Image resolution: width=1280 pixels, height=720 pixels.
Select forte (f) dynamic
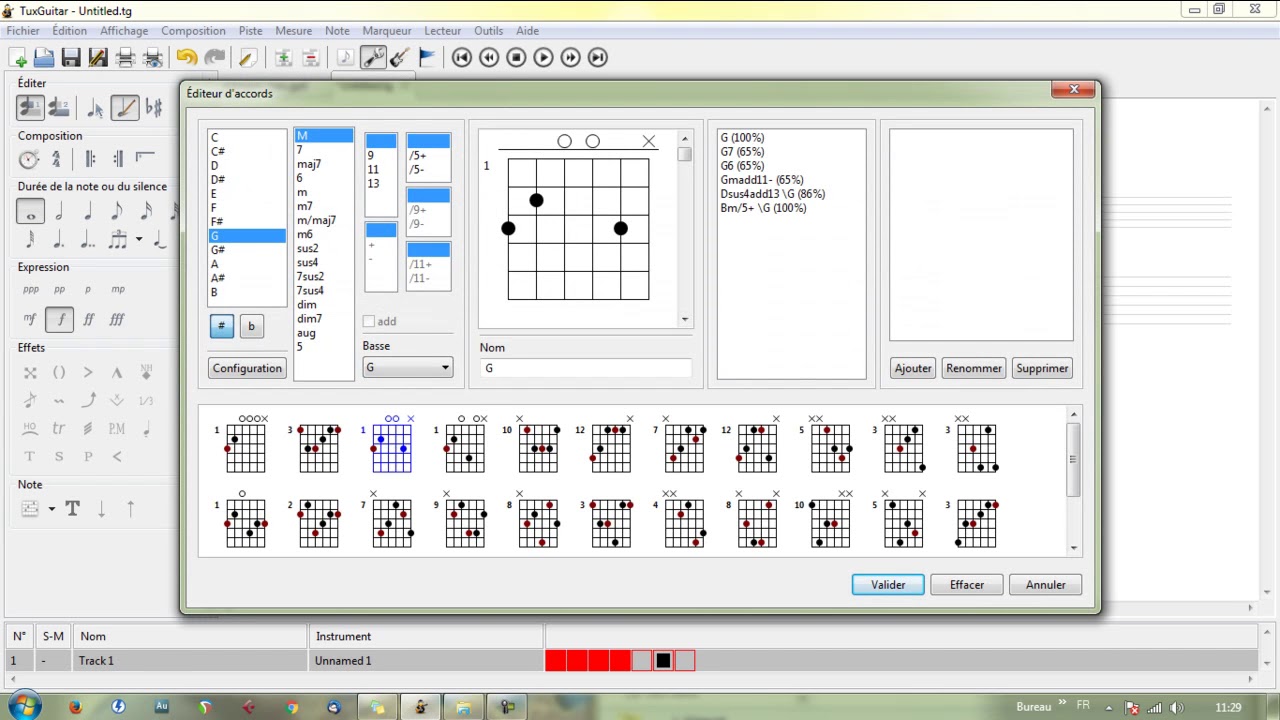[x=60, y=320]
